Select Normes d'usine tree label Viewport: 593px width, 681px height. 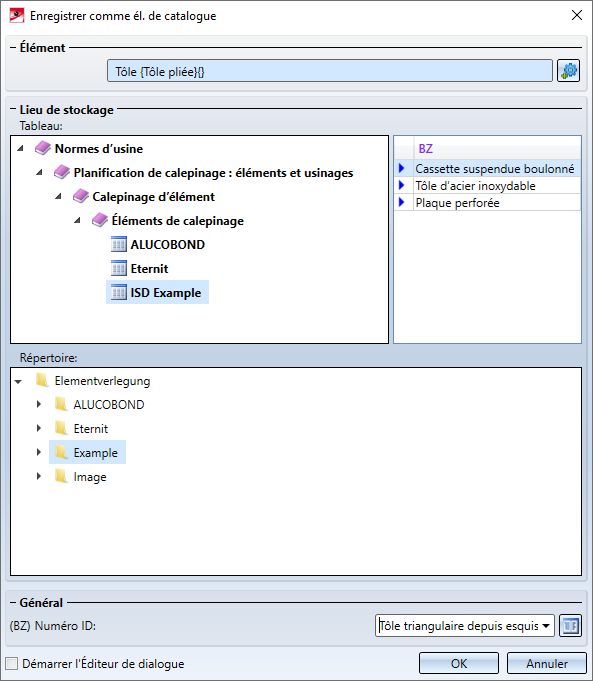click(x=99, y=149)
